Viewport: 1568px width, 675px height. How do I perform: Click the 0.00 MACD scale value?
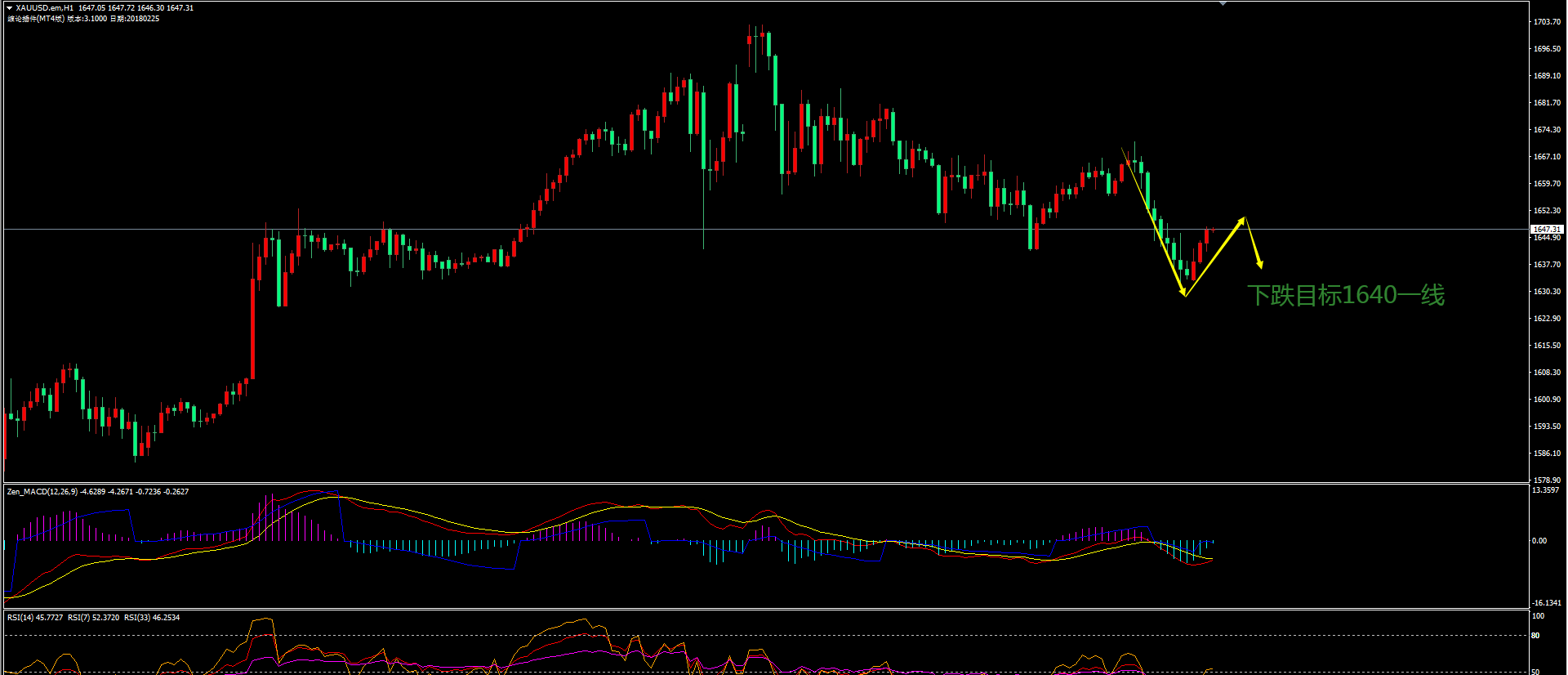pyautogui.click(x=1539, y=541)
